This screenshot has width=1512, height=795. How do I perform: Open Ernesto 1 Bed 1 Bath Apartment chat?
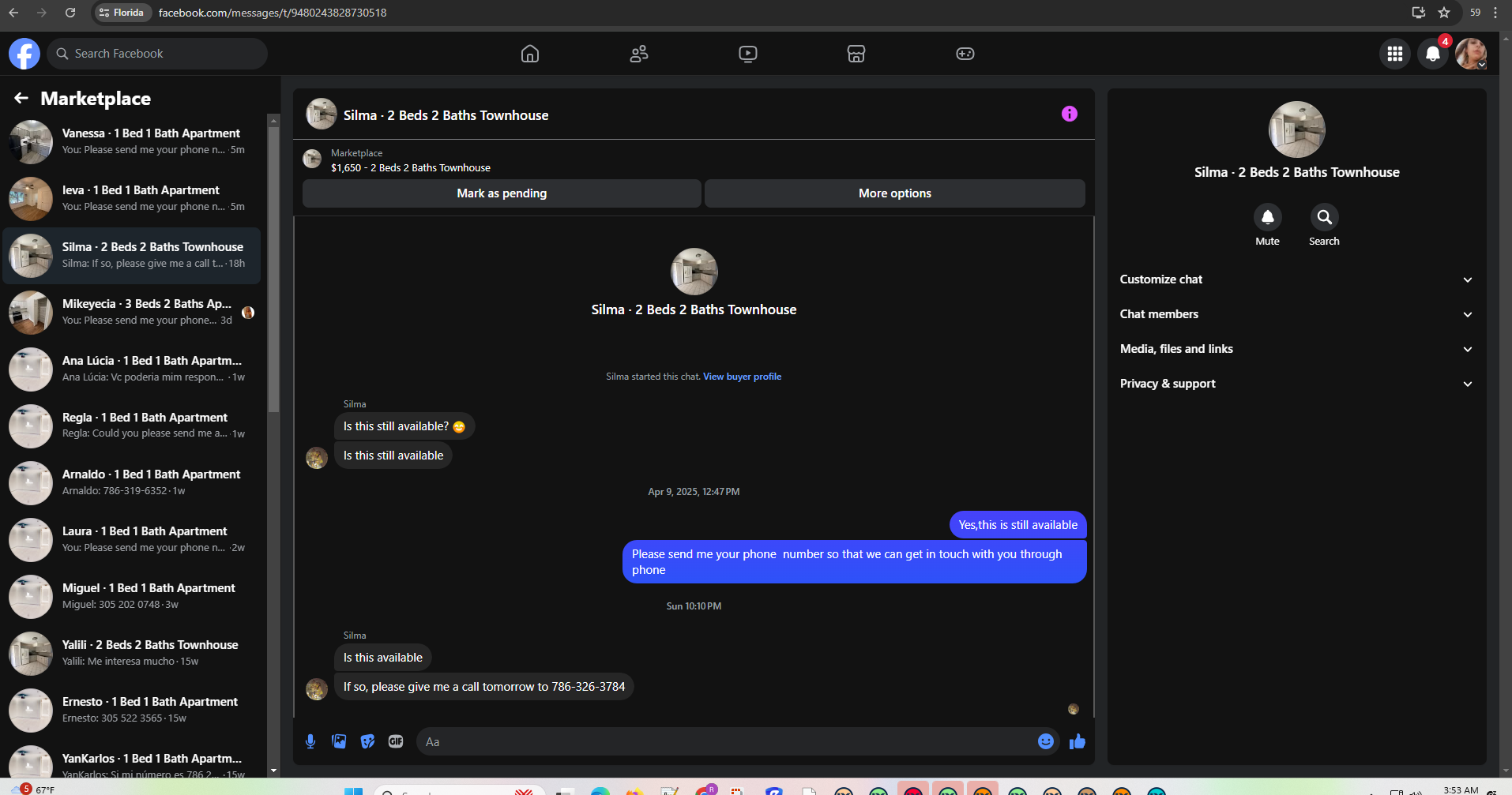132,711
